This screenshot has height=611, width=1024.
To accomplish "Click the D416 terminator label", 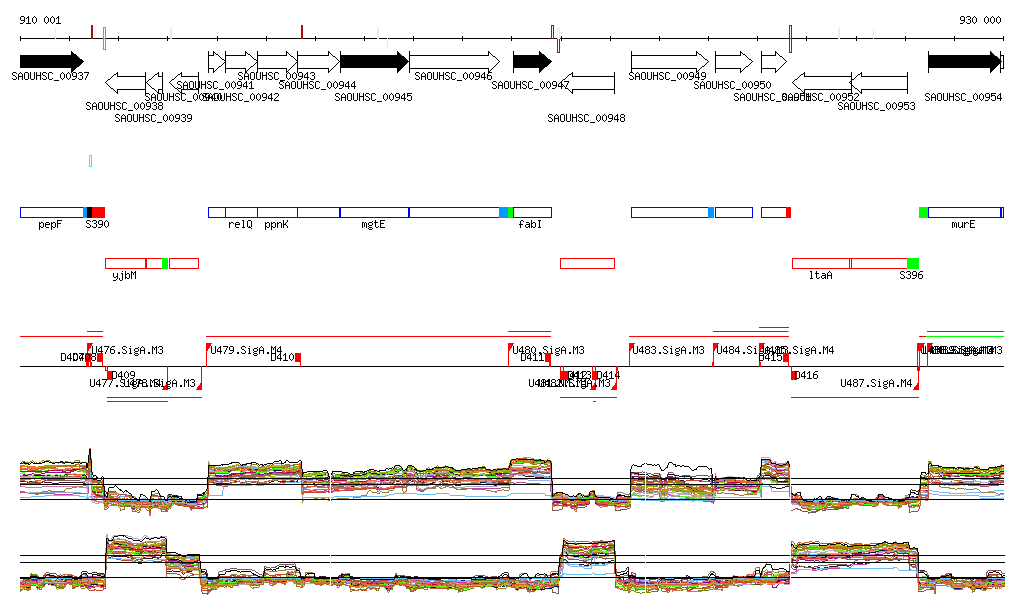I will (806, 375).
